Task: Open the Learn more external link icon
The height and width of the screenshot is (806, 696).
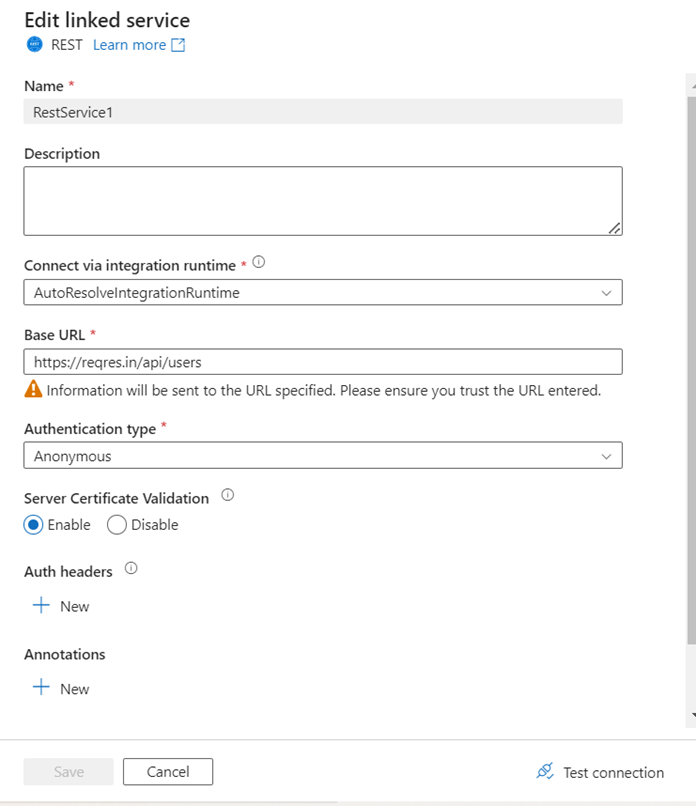Action: (x=178, y=45)
